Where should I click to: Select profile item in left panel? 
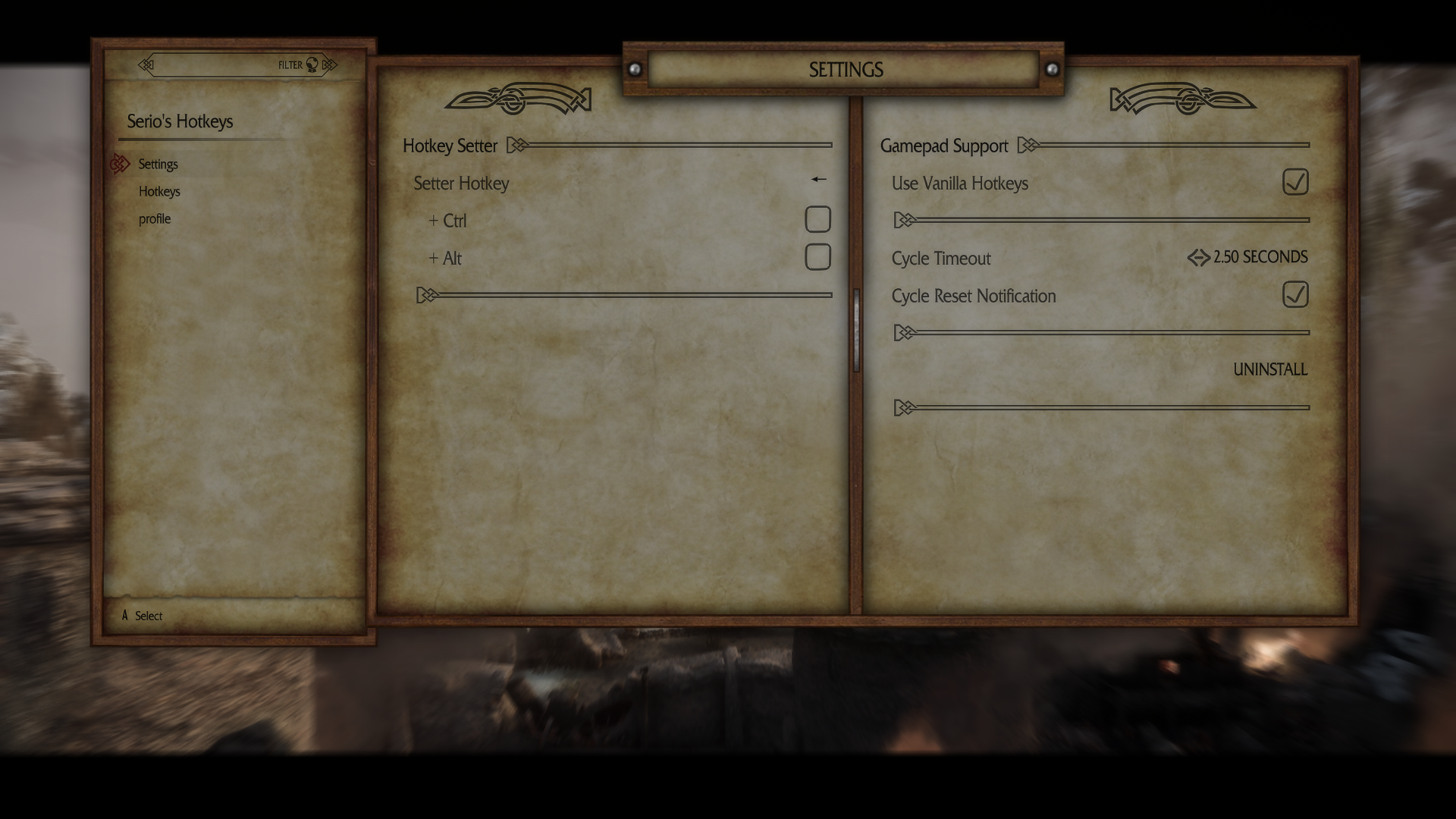[x=154, y=218]
